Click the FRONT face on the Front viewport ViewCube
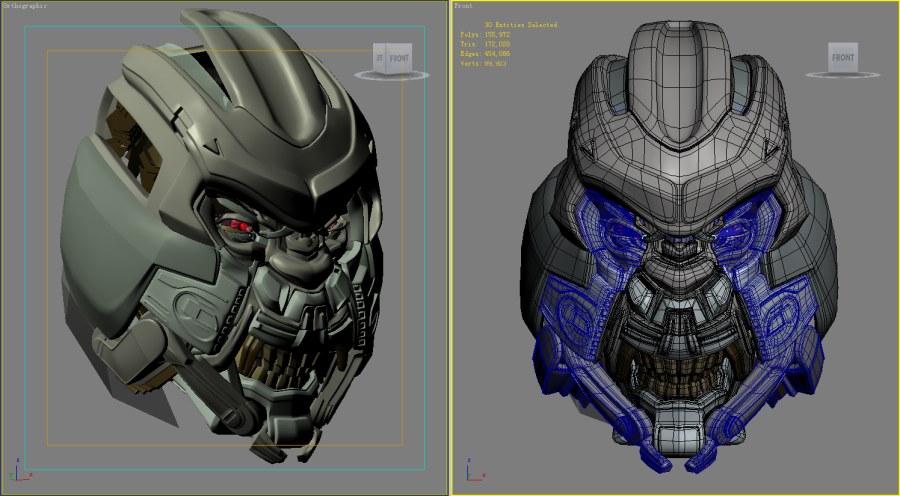 pyautogui.click(x=843, y=57)
